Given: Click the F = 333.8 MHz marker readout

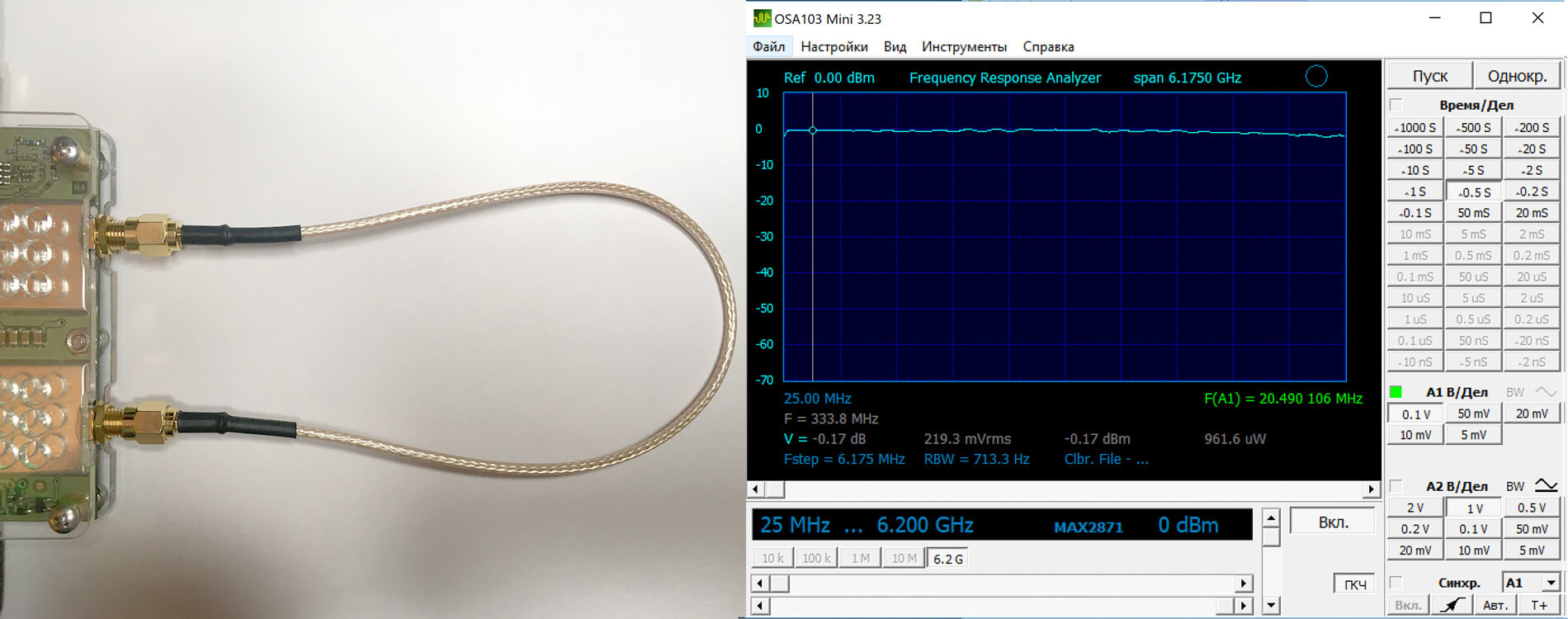Looking at the screenshot, I should (x=831, y=418).
